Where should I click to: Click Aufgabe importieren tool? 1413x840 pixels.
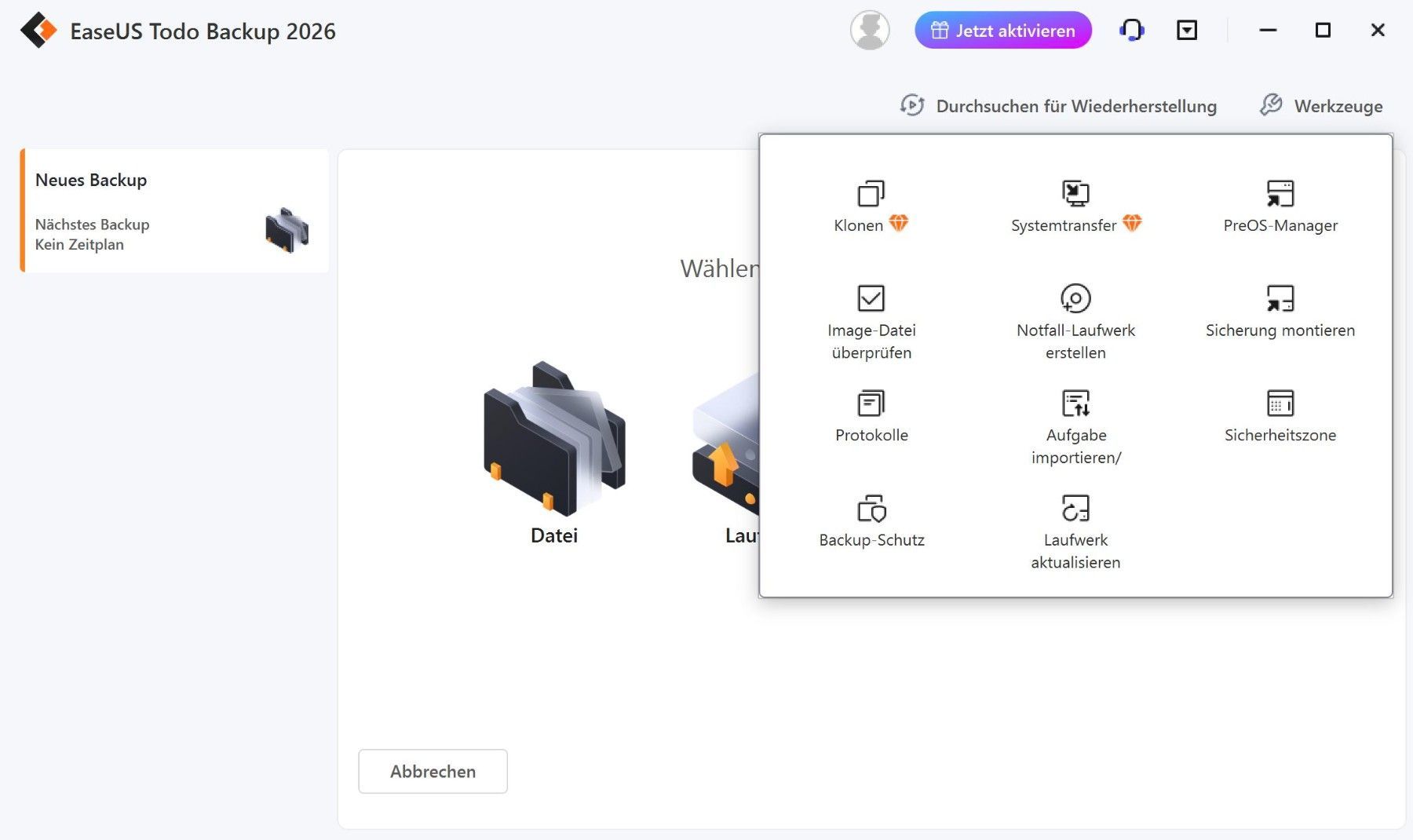(x=1075, y=425)
